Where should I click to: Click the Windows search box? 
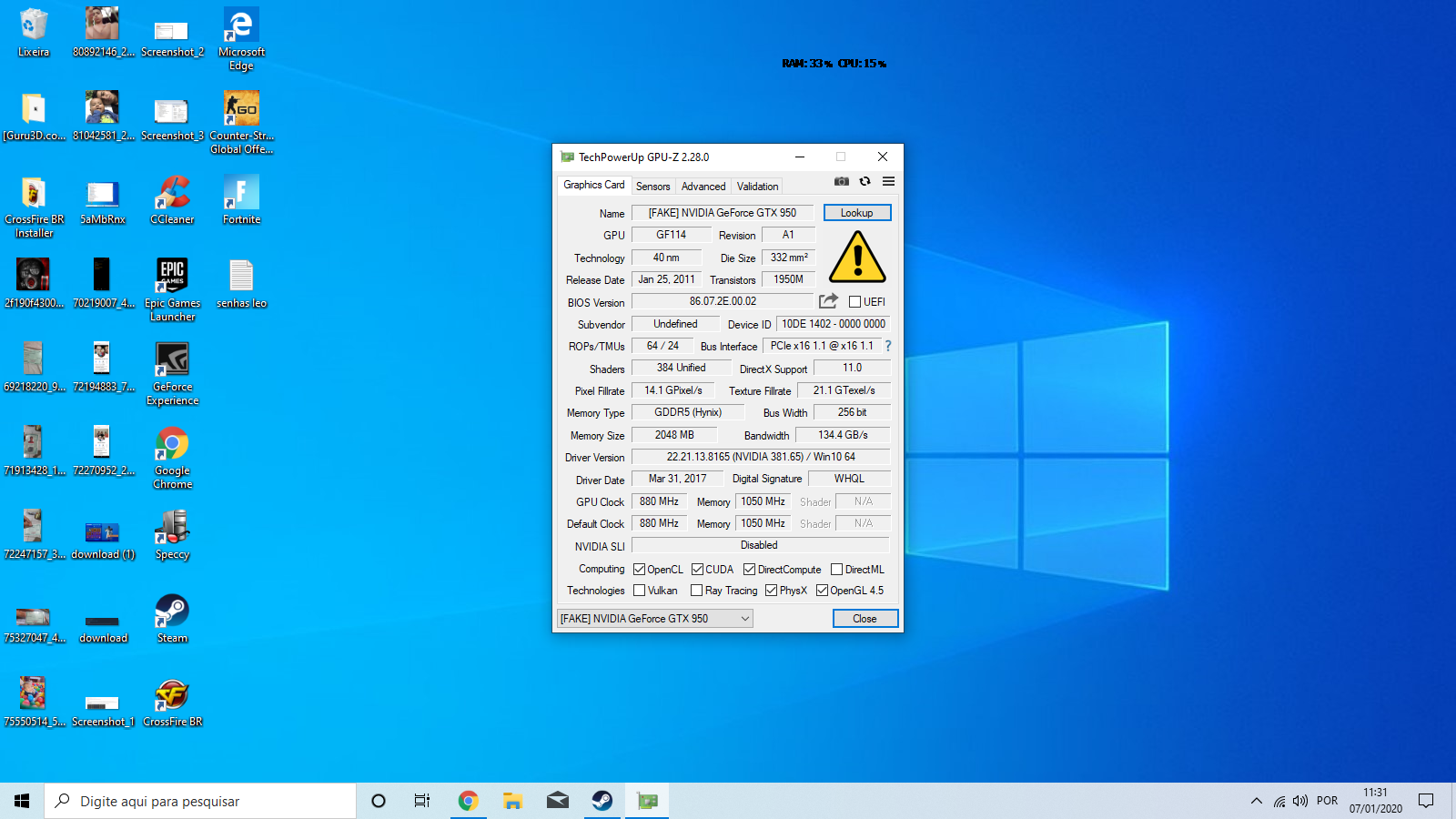click(200, 801)
